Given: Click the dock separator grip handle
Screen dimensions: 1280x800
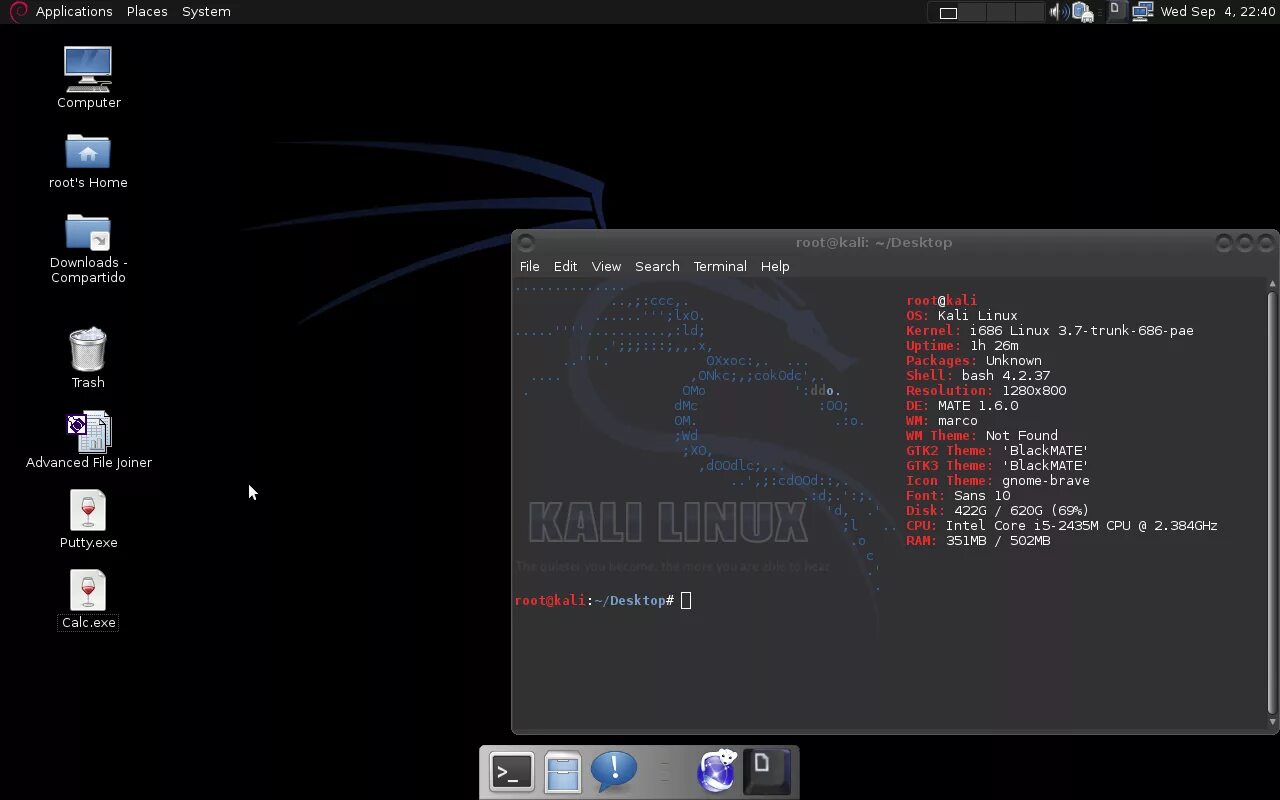Looking at the screenshot, I should tap(665, 772).
